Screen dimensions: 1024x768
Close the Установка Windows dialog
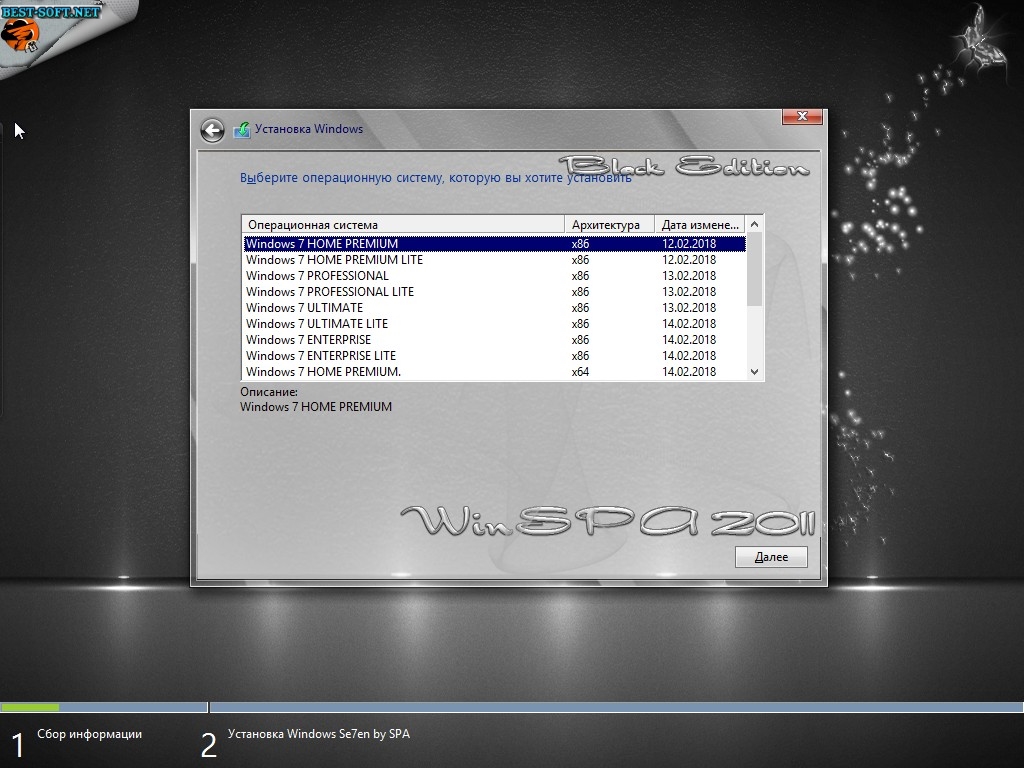coord(803,116)
